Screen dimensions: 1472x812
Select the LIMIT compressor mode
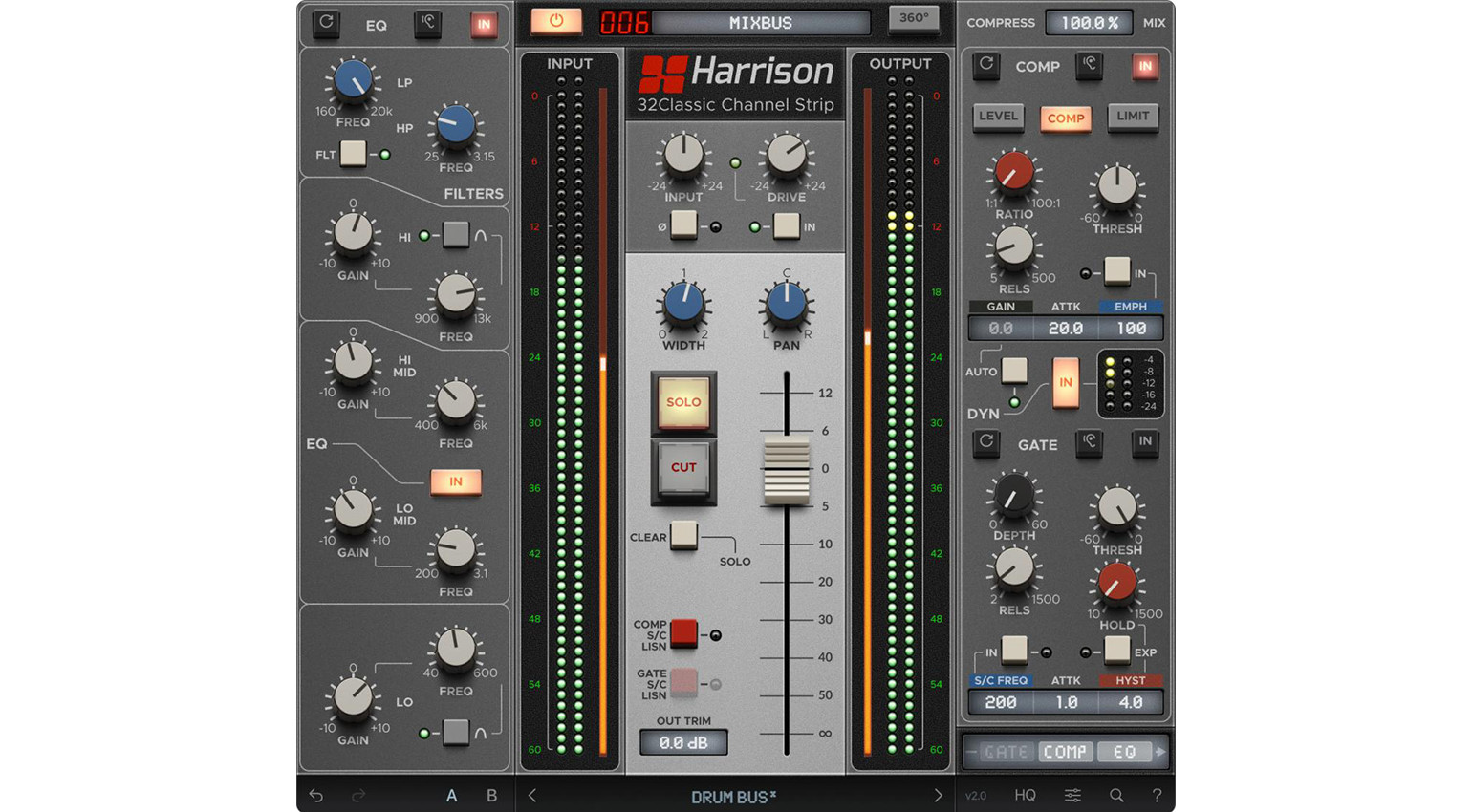pyautogui.click(x=1133, y=117)
